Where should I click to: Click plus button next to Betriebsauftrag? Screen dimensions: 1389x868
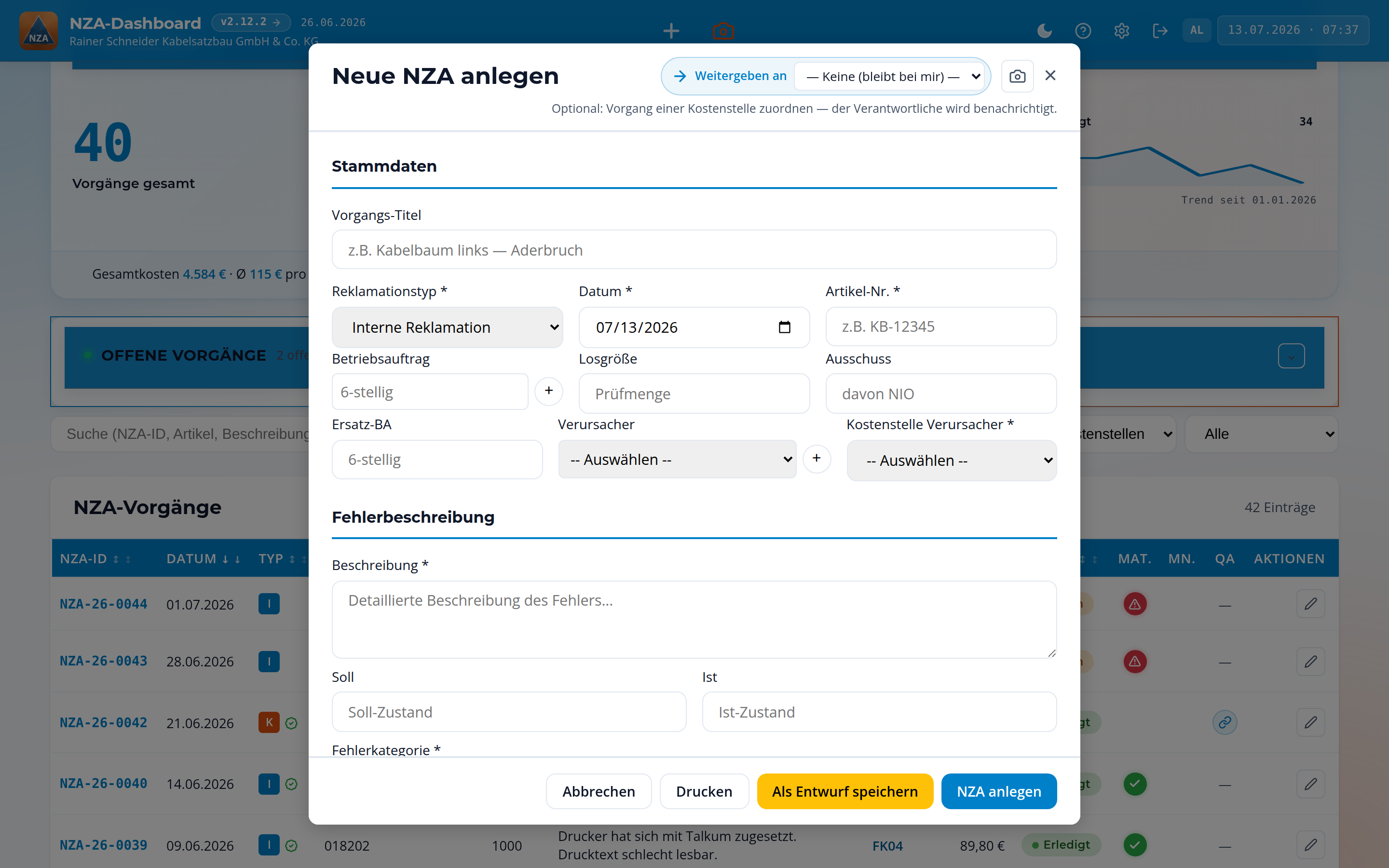tap(549, 391)
